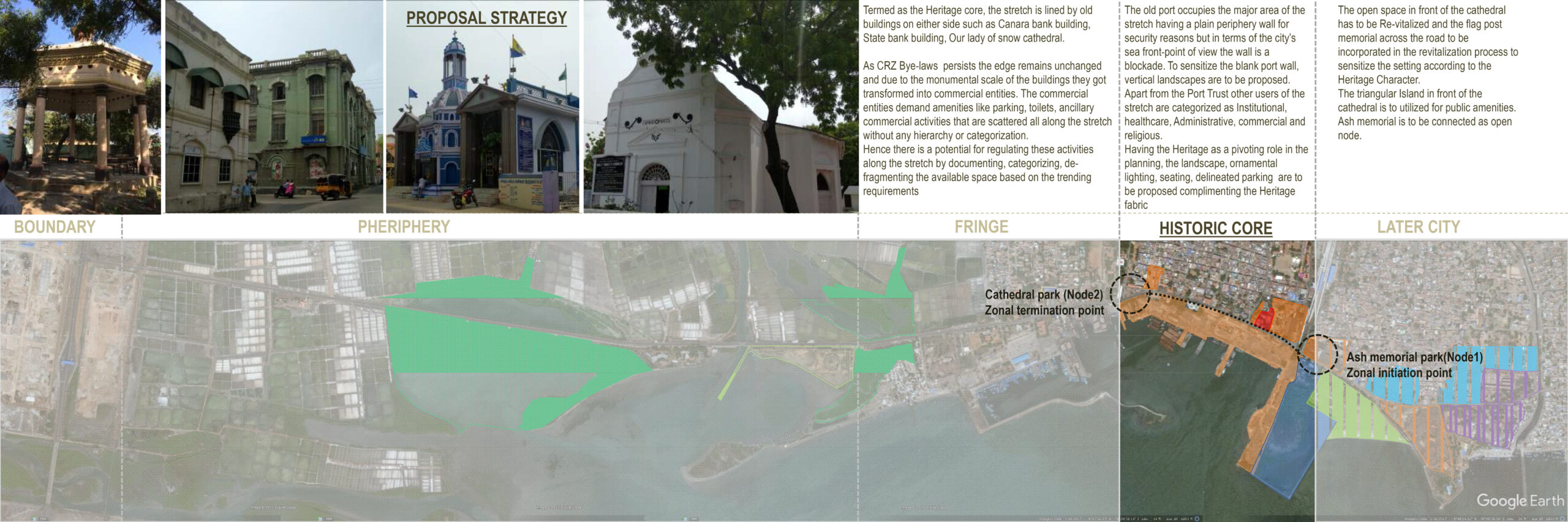Image resolution: width=1568 pixels, height=522 pixels.
Task: Click the red highlighted zone on the map
Action: pyautogui.click(x=1264, y=319)
